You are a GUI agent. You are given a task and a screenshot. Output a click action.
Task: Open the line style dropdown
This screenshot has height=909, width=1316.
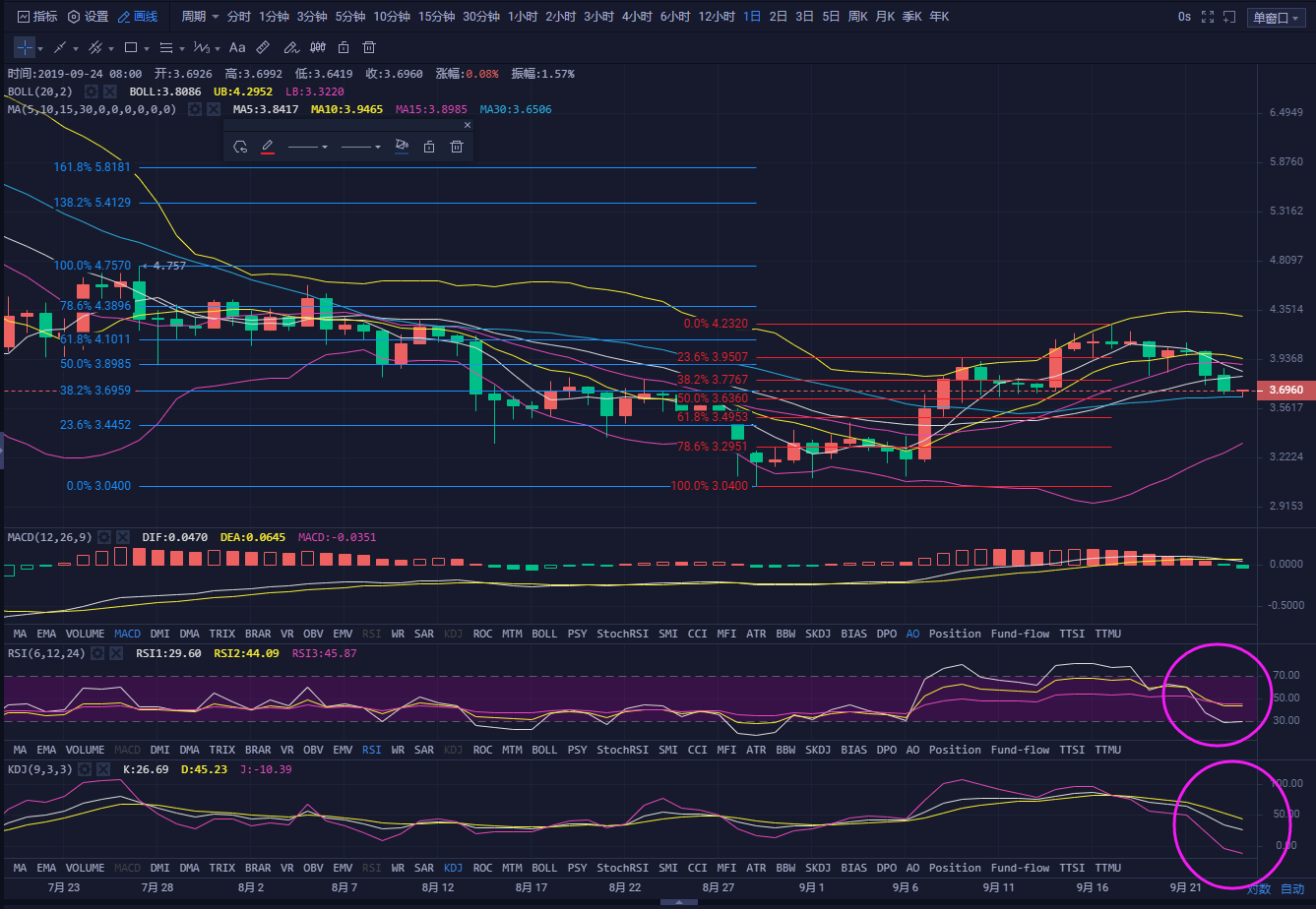click(x=308, y=147)
